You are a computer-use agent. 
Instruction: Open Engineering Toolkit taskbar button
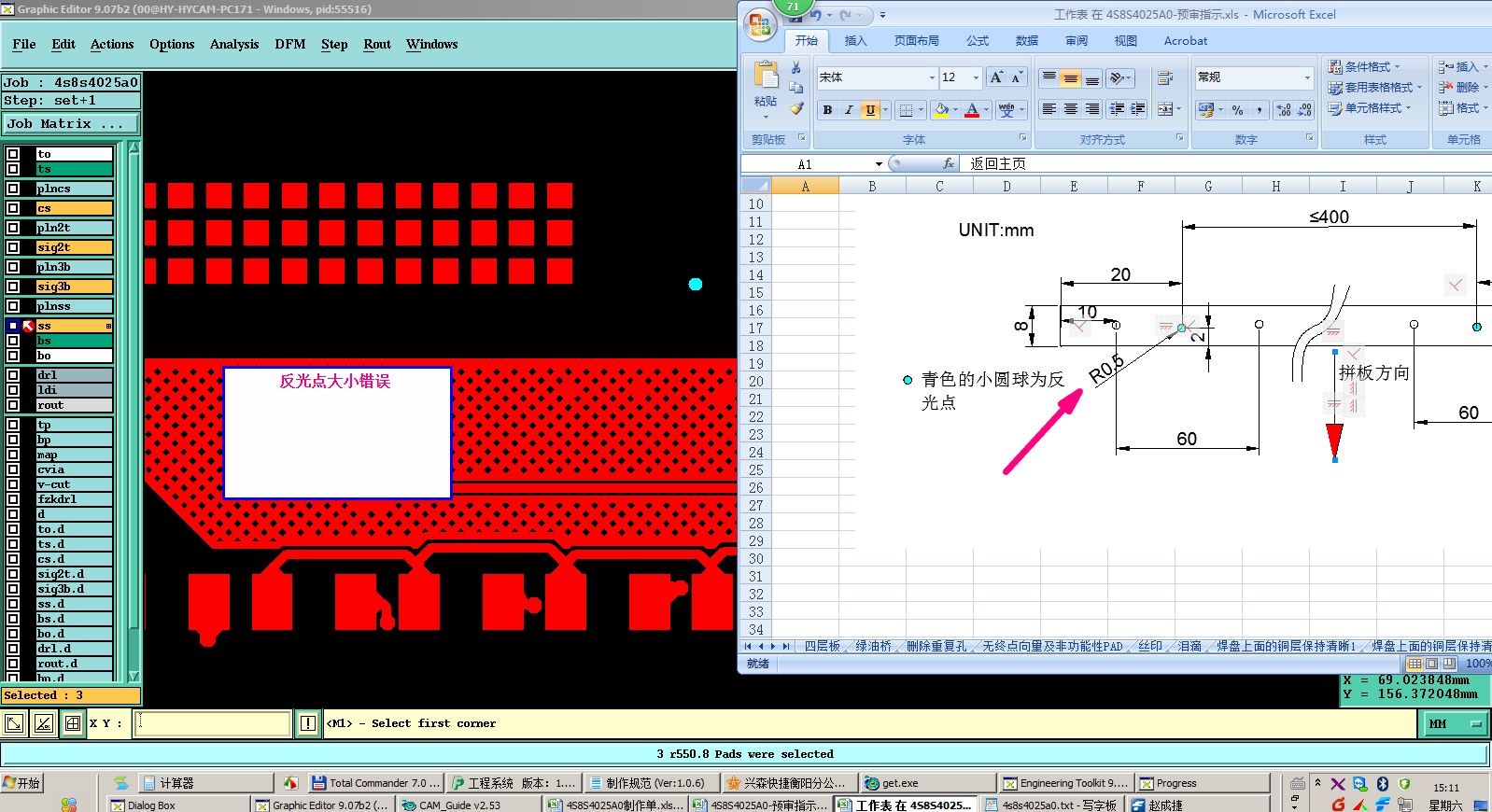(x=1064, y=783)
